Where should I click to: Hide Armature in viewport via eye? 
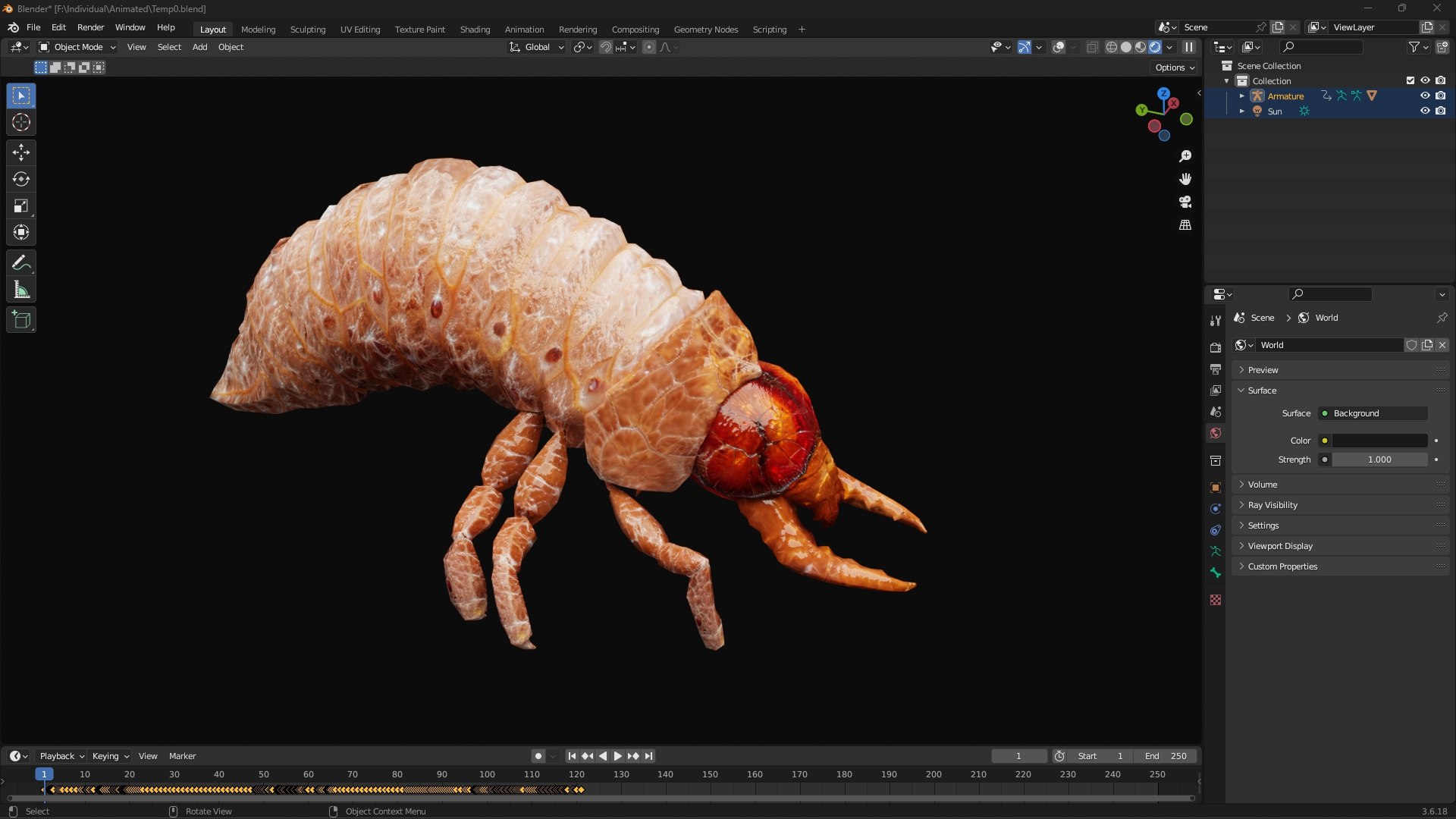[1425, 96]
